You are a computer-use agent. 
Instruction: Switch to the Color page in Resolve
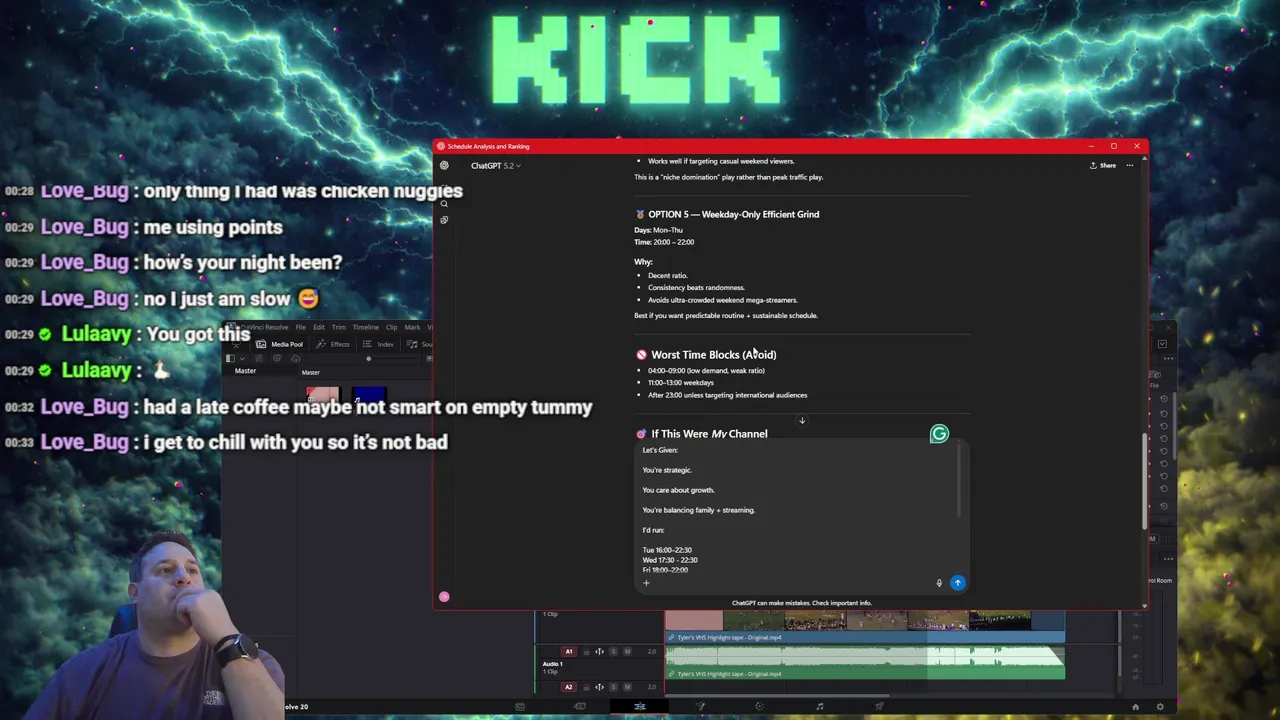click(759, 706)
